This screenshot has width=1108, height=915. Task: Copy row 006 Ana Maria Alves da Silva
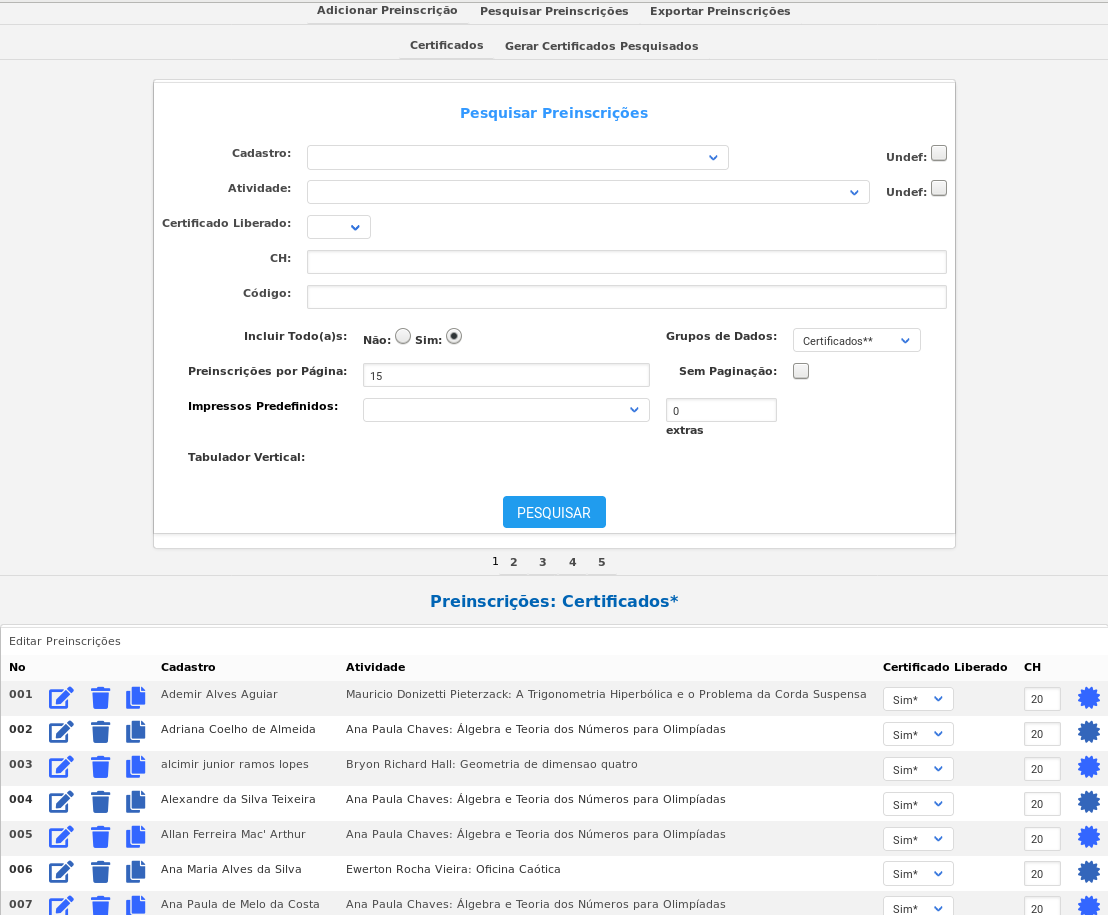(136, 872)
